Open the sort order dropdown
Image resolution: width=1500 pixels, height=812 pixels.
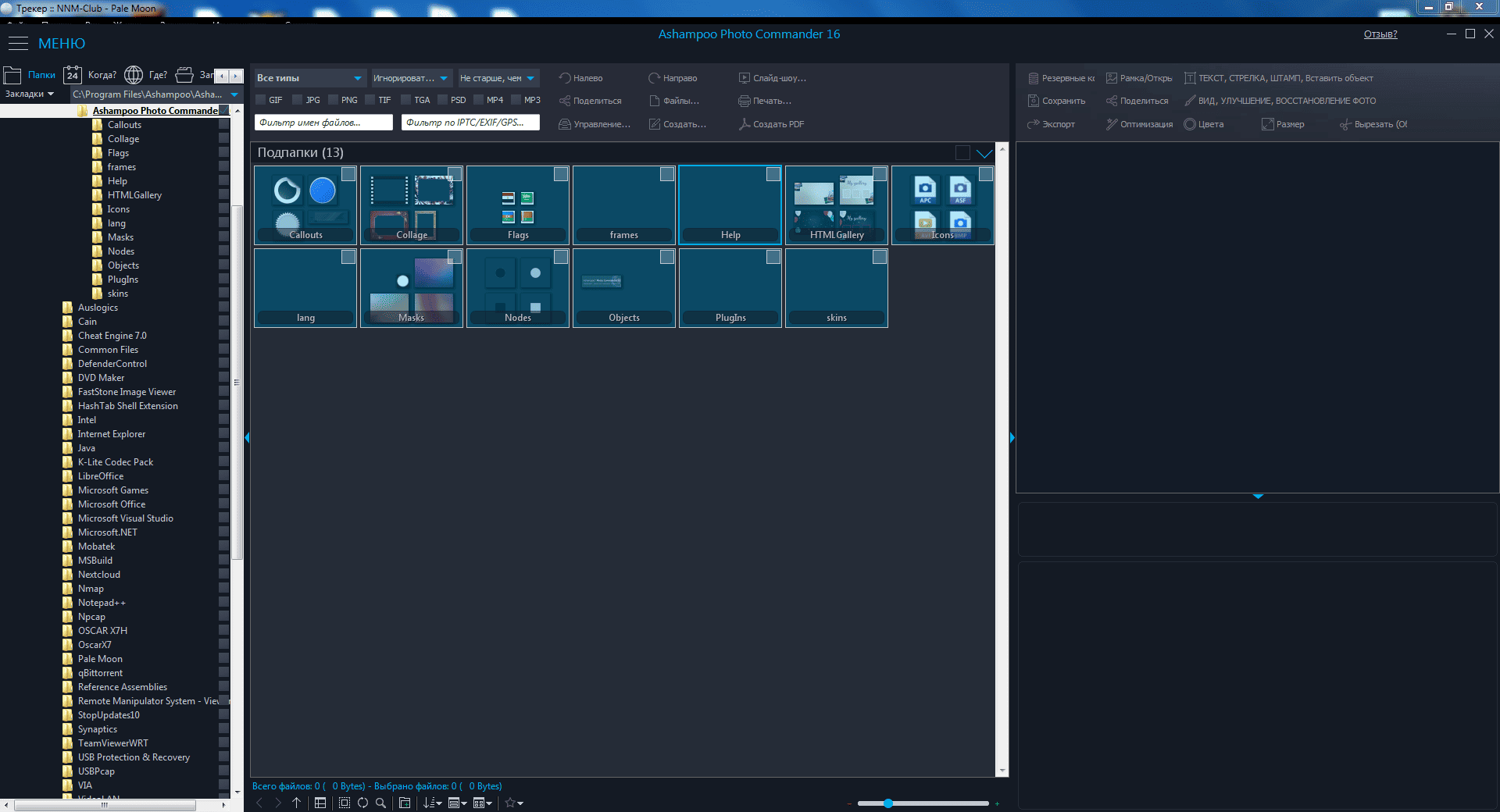433,803
